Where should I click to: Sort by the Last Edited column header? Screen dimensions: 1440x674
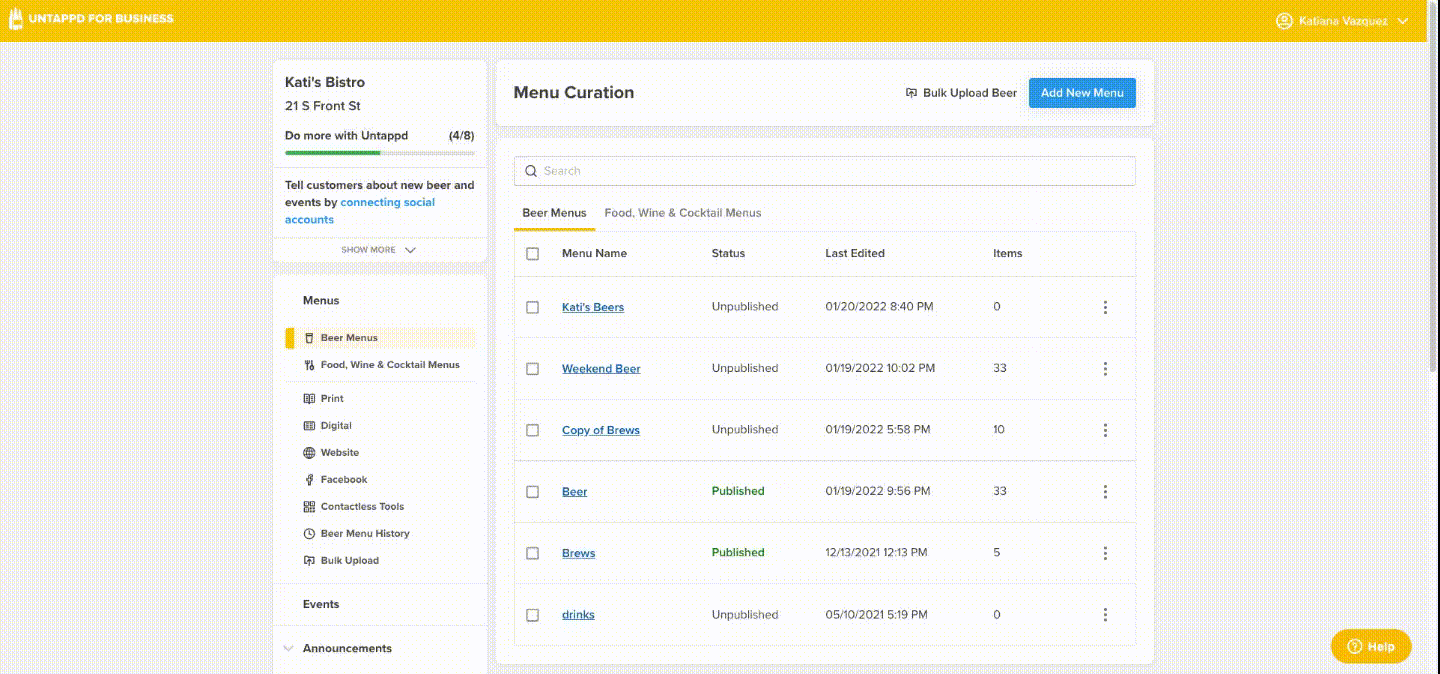pyautogui.click(x=855, y=254)
